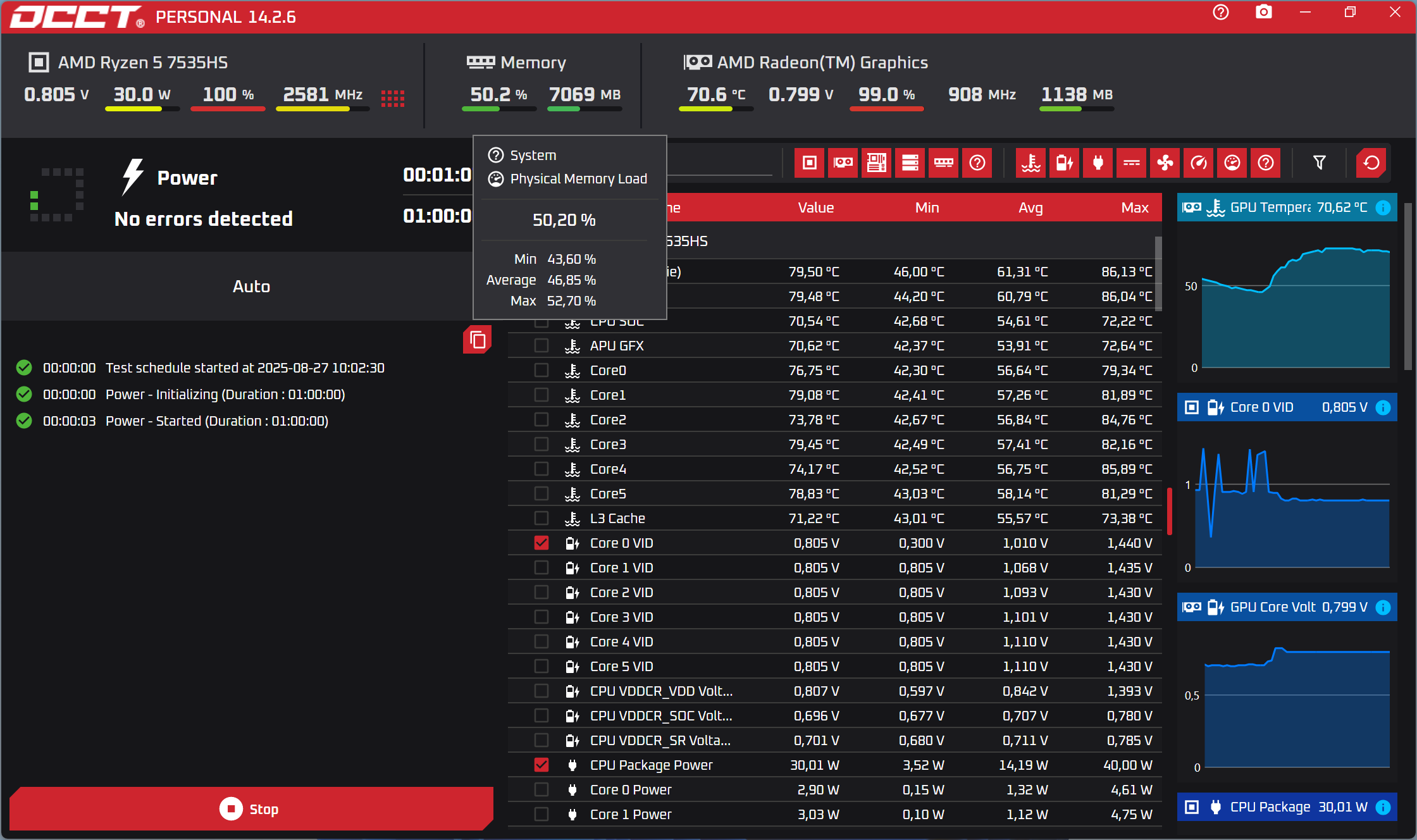Click the reset min/max values icon

coord(1371,163)
